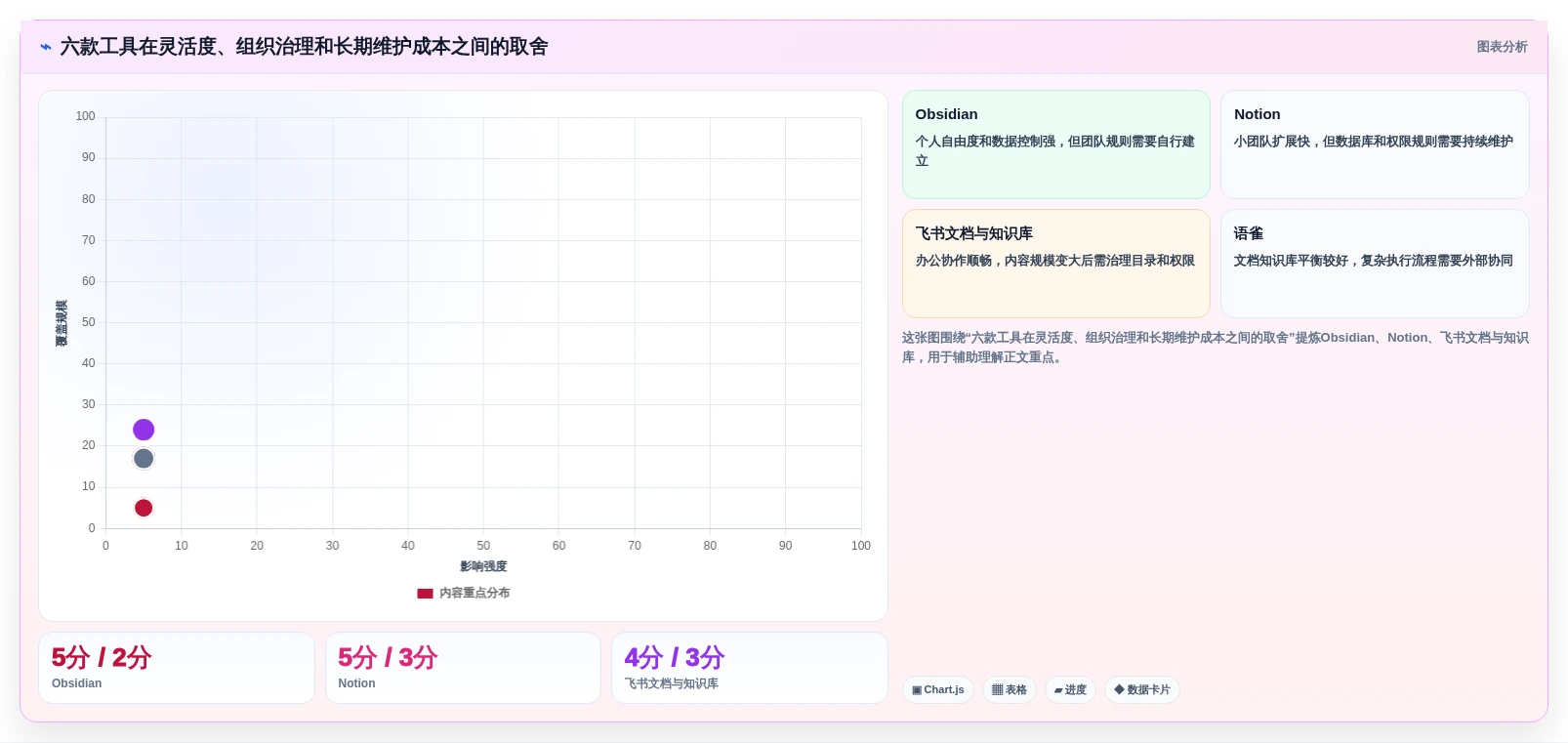
Task: Click the 办公协作顺畅 description text
Action: point(1055,261)
